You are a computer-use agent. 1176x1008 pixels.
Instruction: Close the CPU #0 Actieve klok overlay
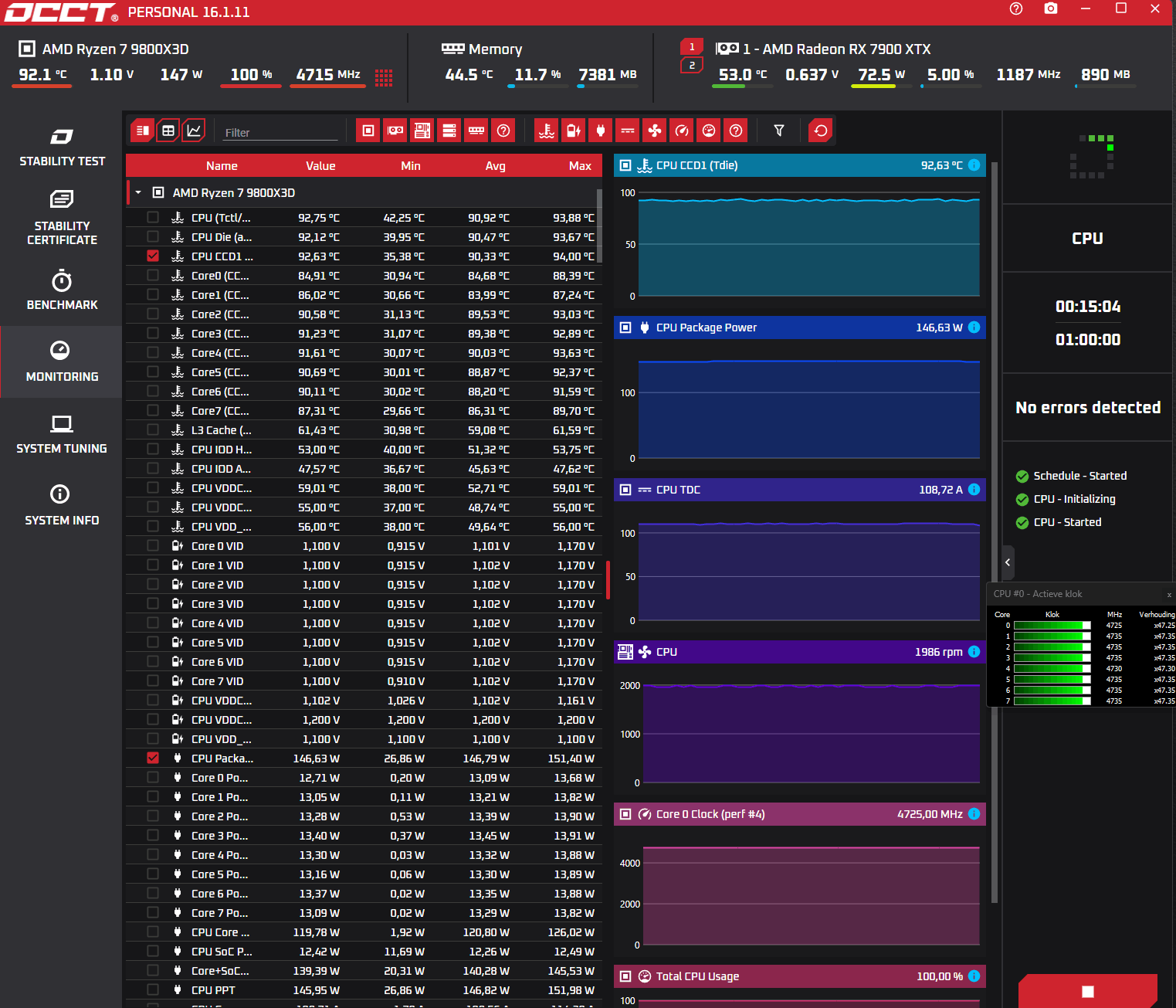(1169, 595)
